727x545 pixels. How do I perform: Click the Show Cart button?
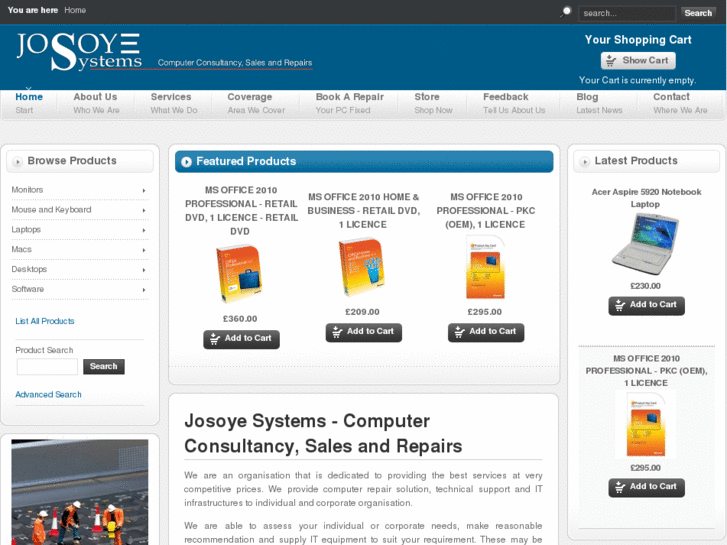pos(638,61)
